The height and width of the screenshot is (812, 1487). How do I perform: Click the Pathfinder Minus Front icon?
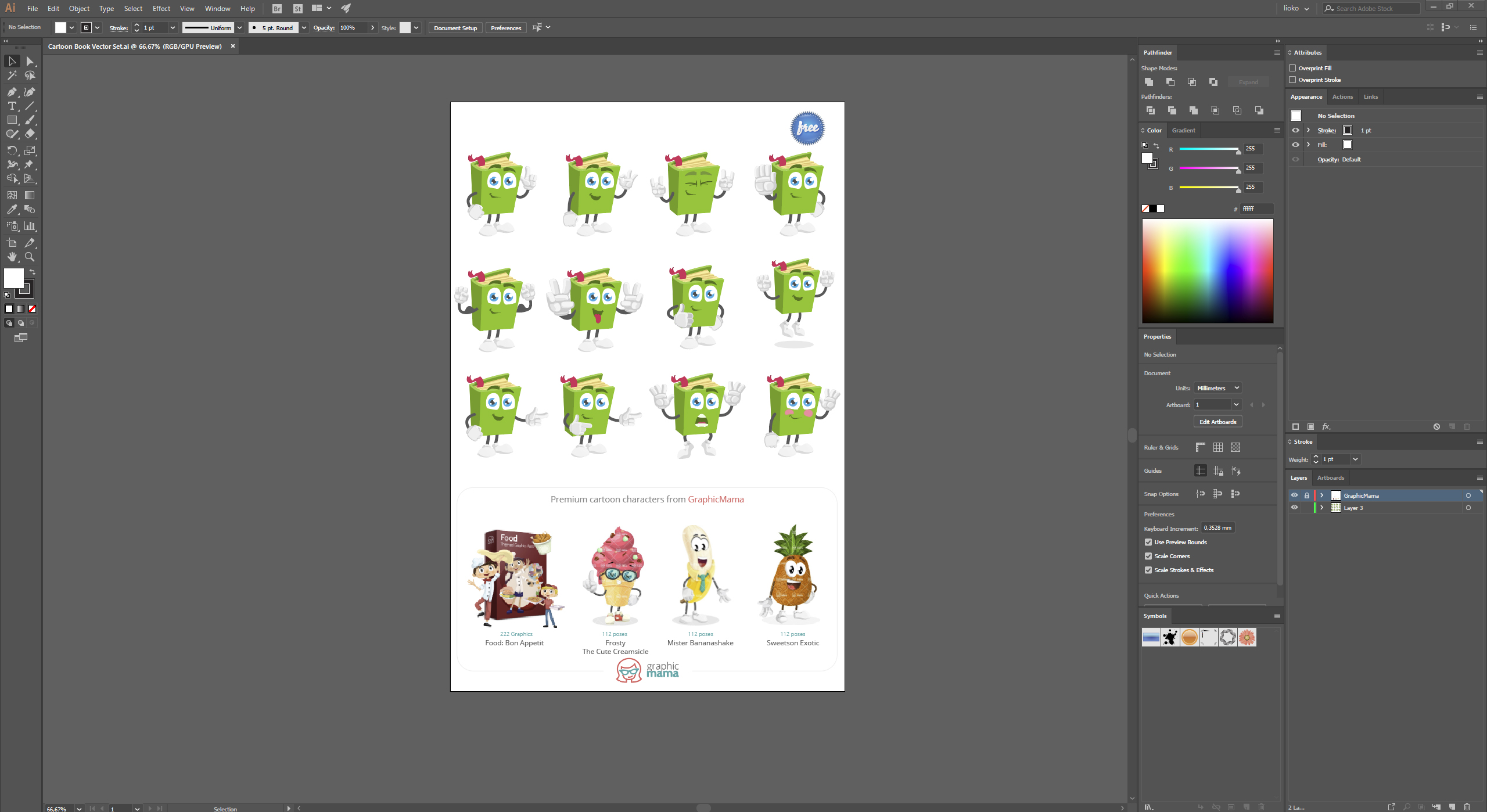tap(1169, 82)
